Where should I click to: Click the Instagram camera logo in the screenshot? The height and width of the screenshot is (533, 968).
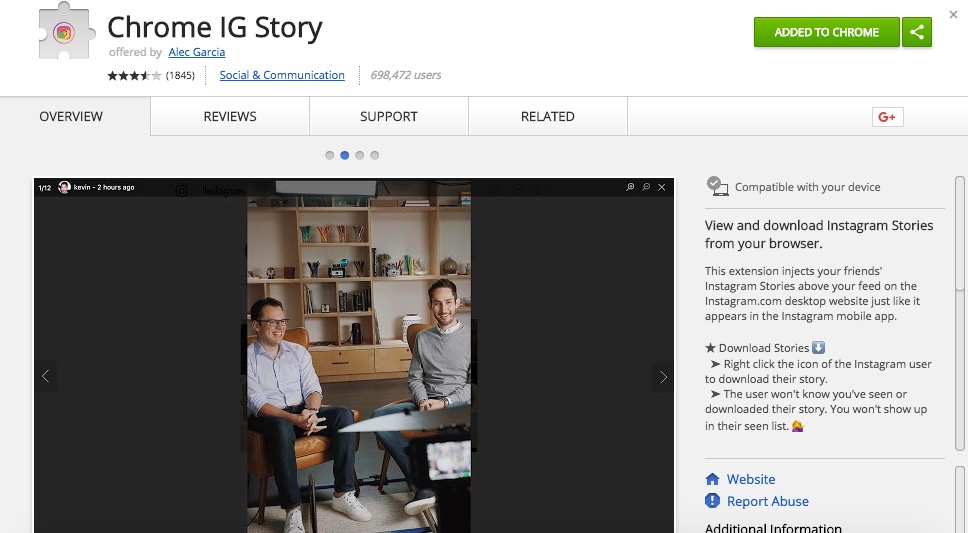click(182, 191)
